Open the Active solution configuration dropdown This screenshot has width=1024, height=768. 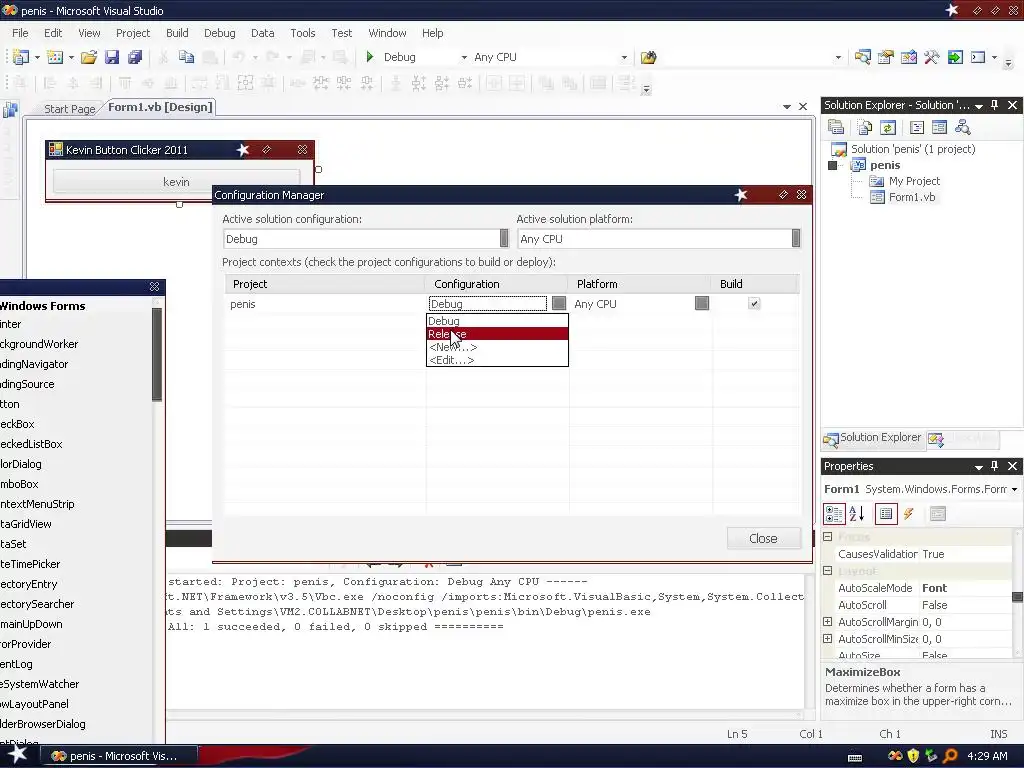(x=504, y=238)
